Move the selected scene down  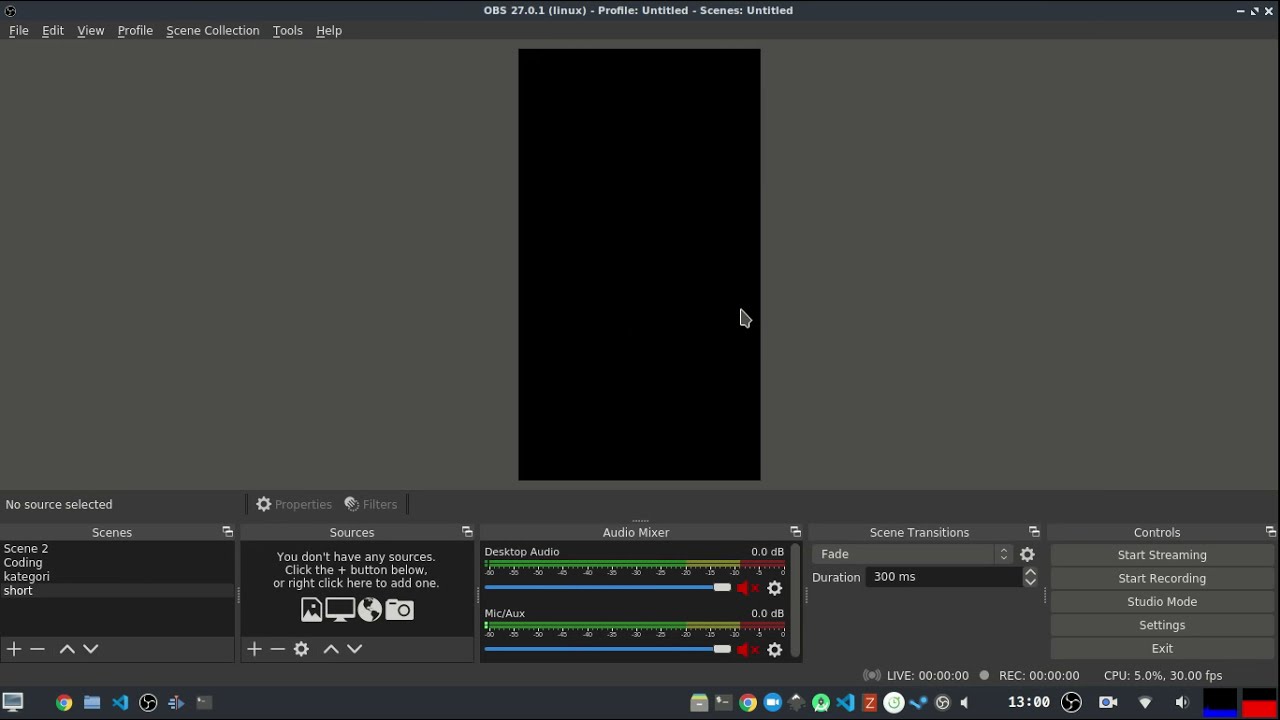click(x=91, y=649)
